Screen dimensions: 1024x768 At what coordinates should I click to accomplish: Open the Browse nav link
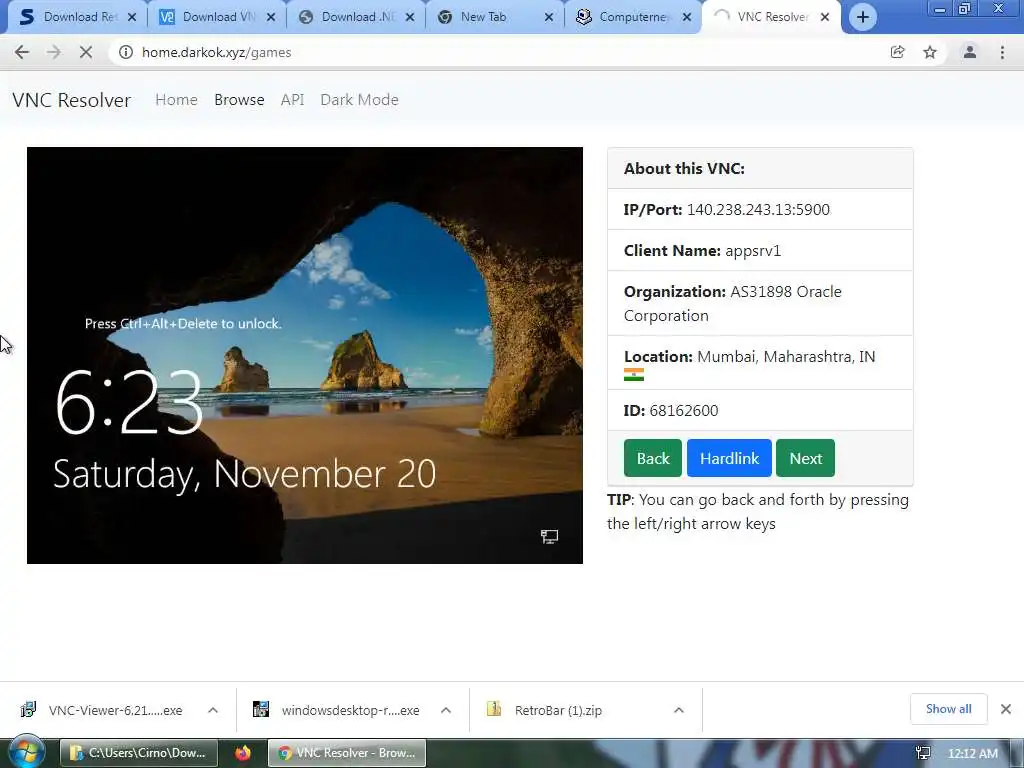(239, 100)
